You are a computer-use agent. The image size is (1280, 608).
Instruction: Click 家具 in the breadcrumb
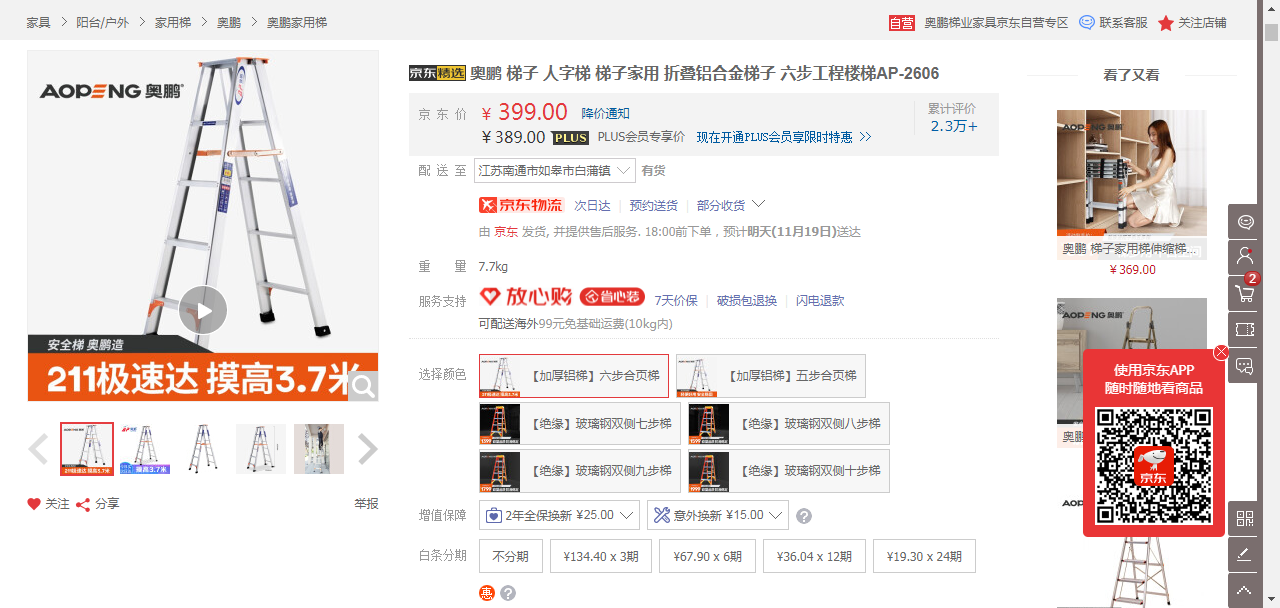[38, 22]
